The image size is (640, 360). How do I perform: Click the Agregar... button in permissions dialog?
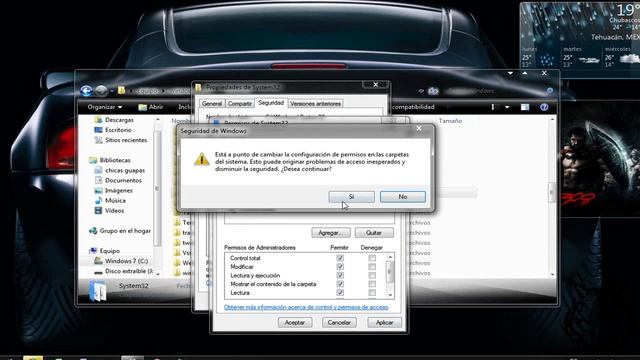pyautogui.click(x=331, y=233)
